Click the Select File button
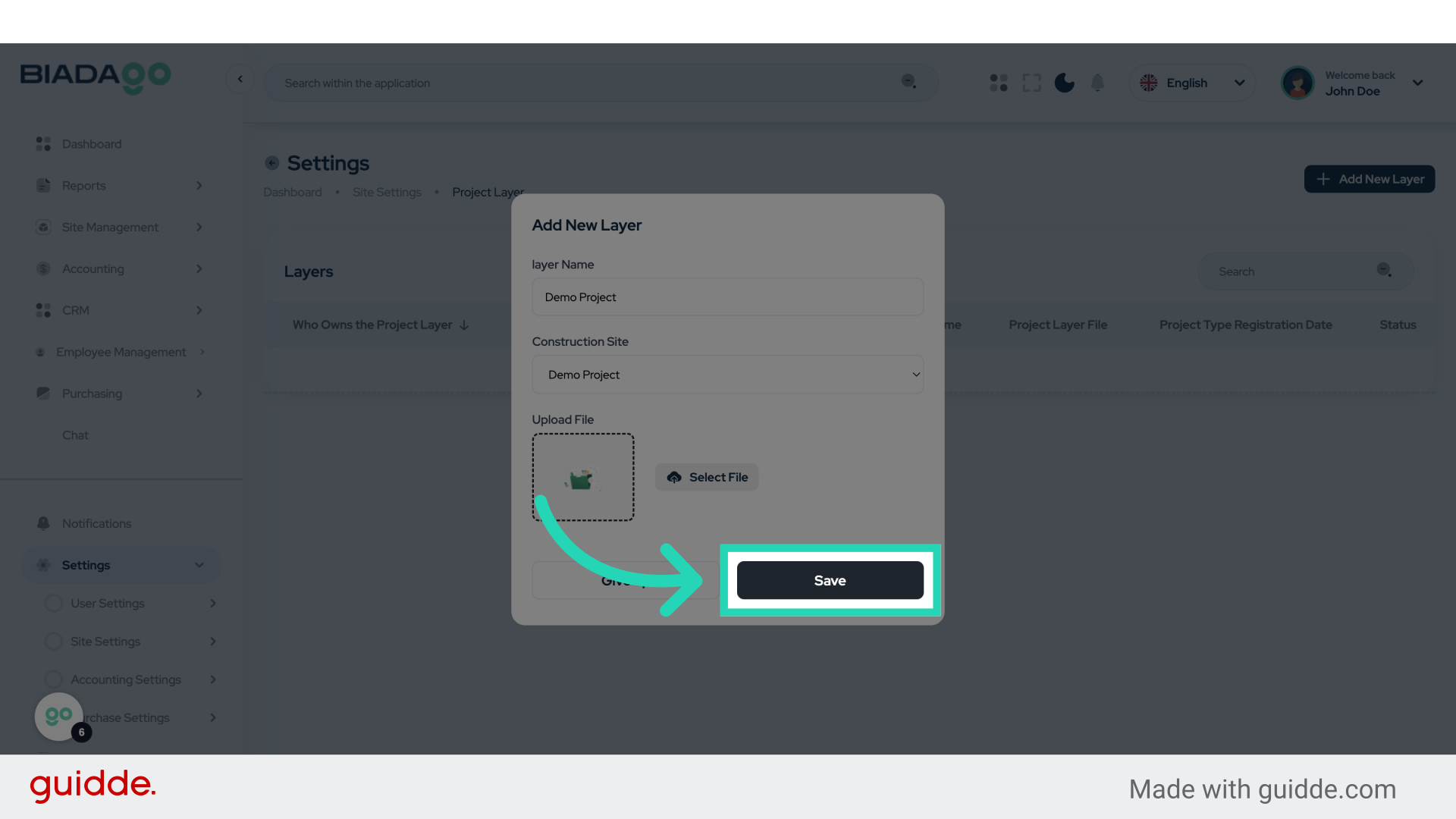Screen dimensions: 1456x819 click(707, 477)
